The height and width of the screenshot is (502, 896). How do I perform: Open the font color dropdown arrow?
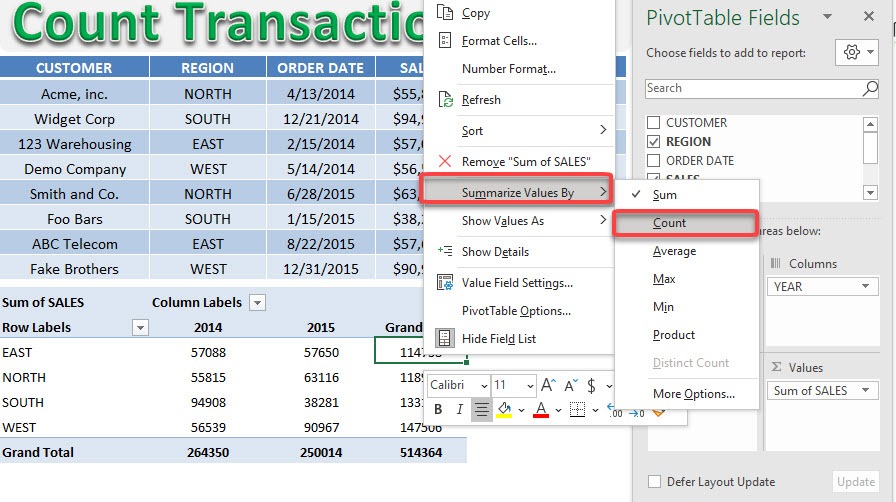coord(558,410)
